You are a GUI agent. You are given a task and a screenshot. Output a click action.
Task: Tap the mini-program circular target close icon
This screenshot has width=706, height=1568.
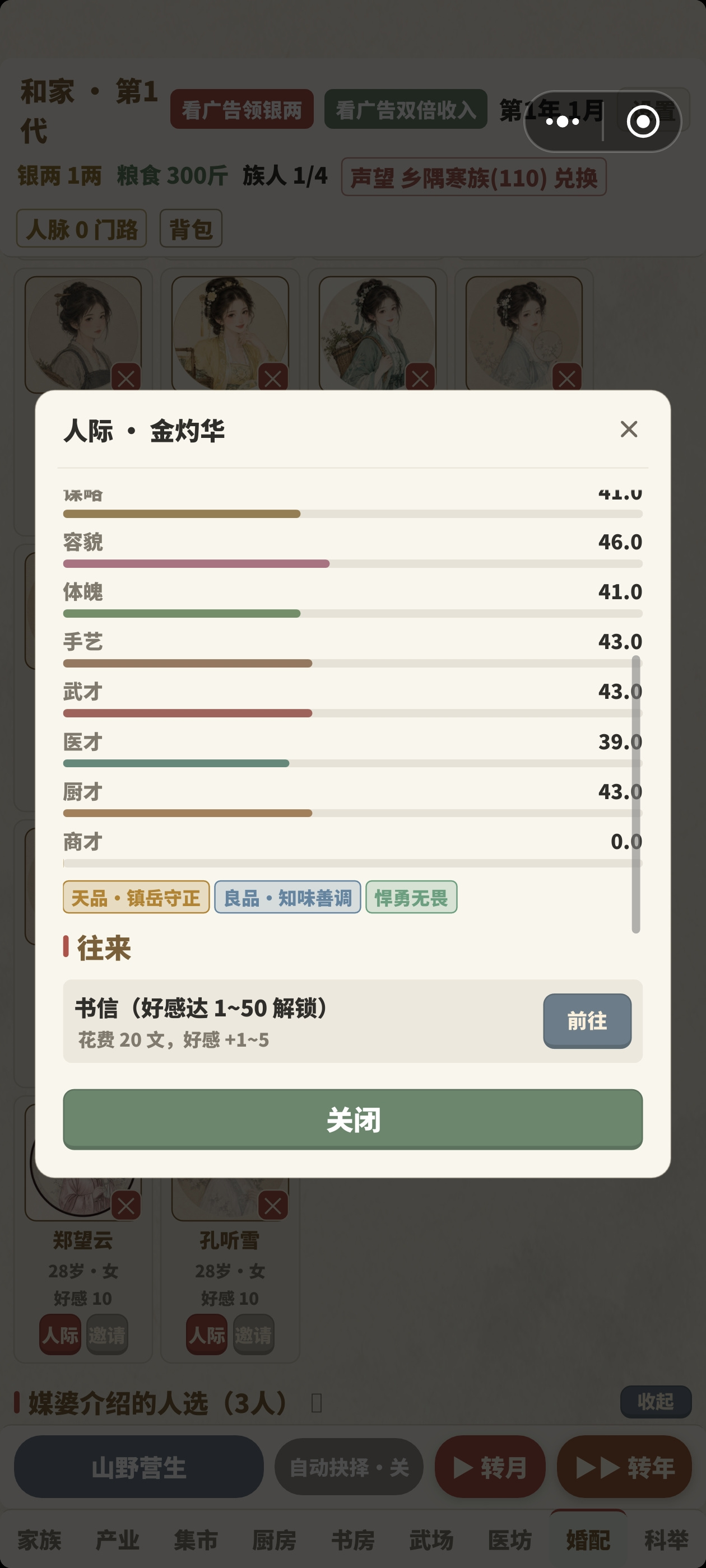[x=643, y=122]
